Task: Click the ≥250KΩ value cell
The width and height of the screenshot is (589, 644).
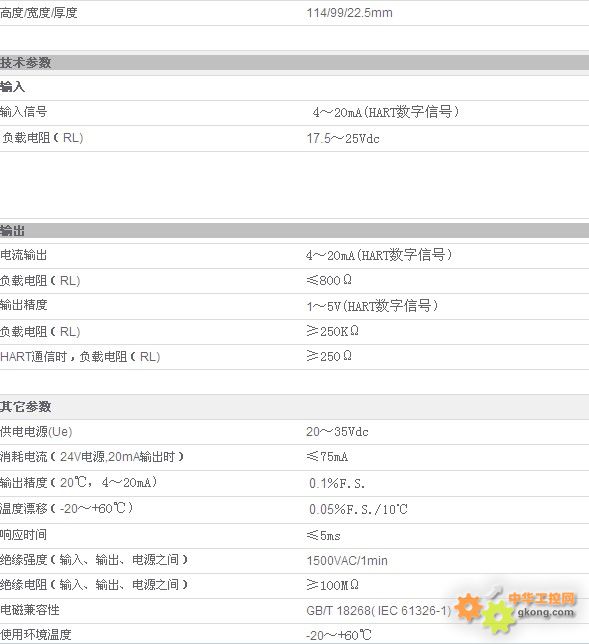Action: tap(332, 331)
